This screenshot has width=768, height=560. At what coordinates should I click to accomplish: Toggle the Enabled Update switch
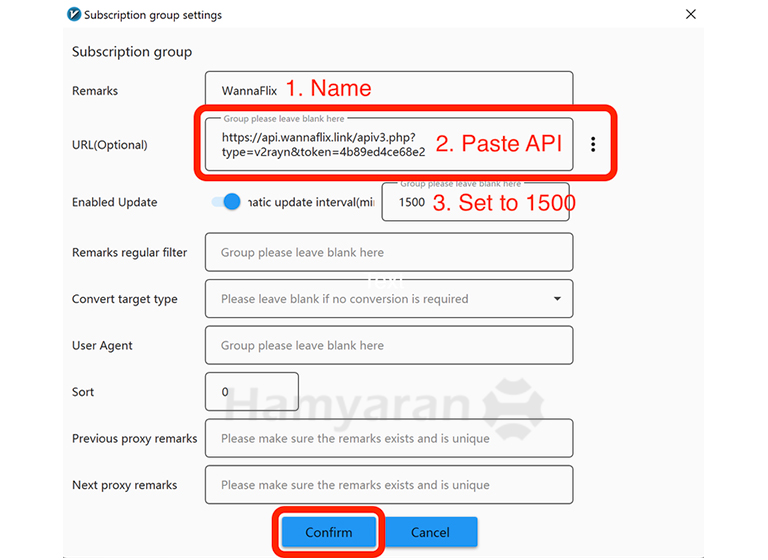[x=227, y=202]
